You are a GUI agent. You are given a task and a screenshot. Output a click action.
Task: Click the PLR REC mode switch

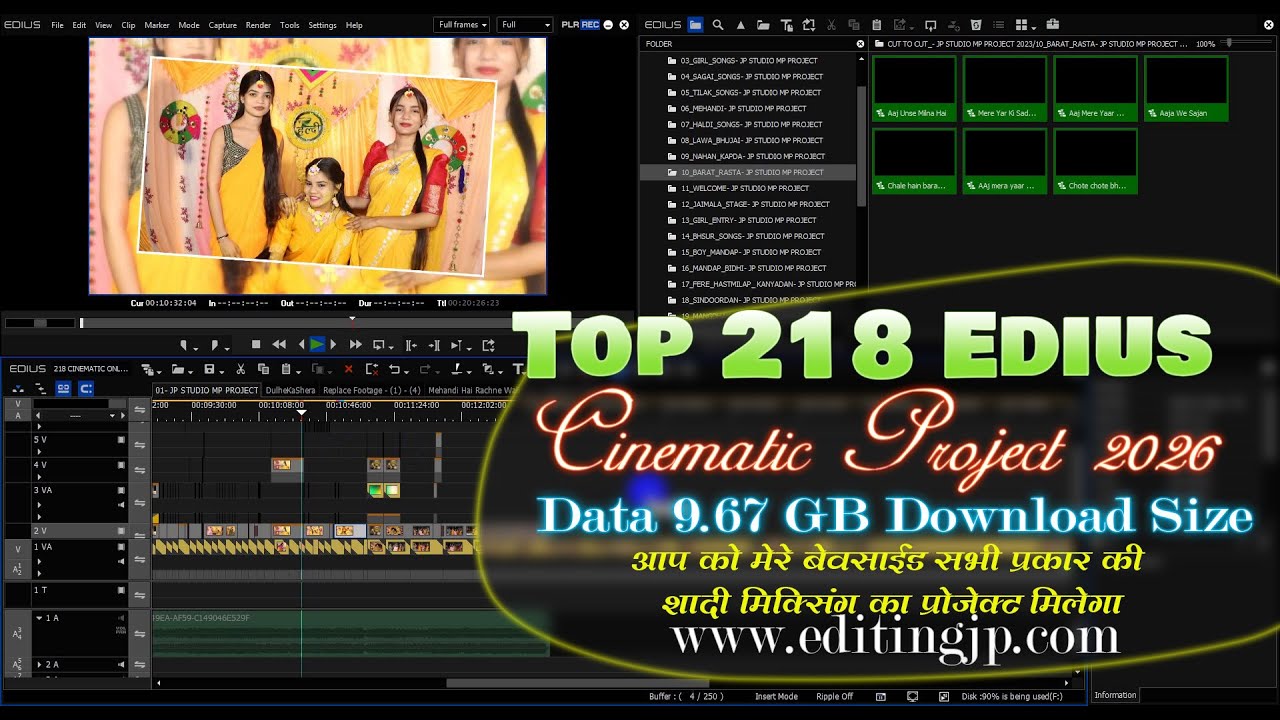coord(581,25)
